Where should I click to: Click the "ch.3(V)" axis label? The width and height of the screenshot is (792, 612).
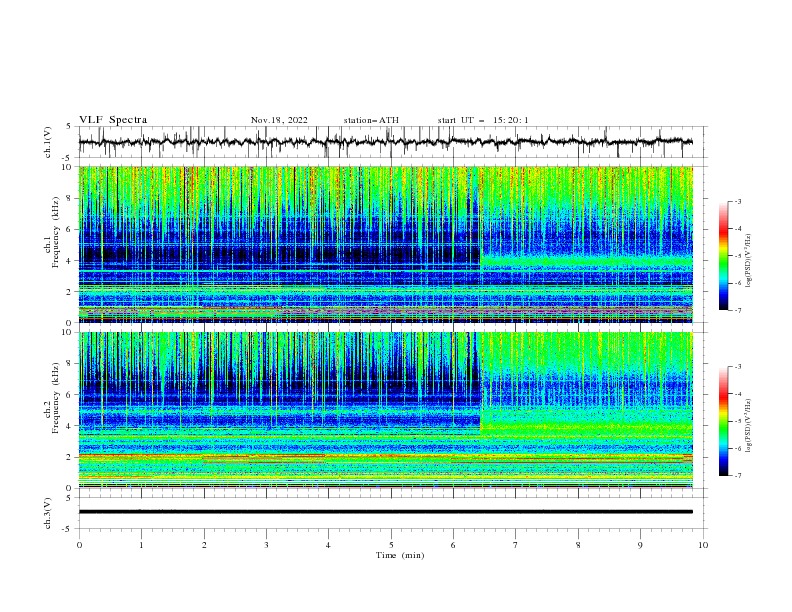tap(48, 513)
